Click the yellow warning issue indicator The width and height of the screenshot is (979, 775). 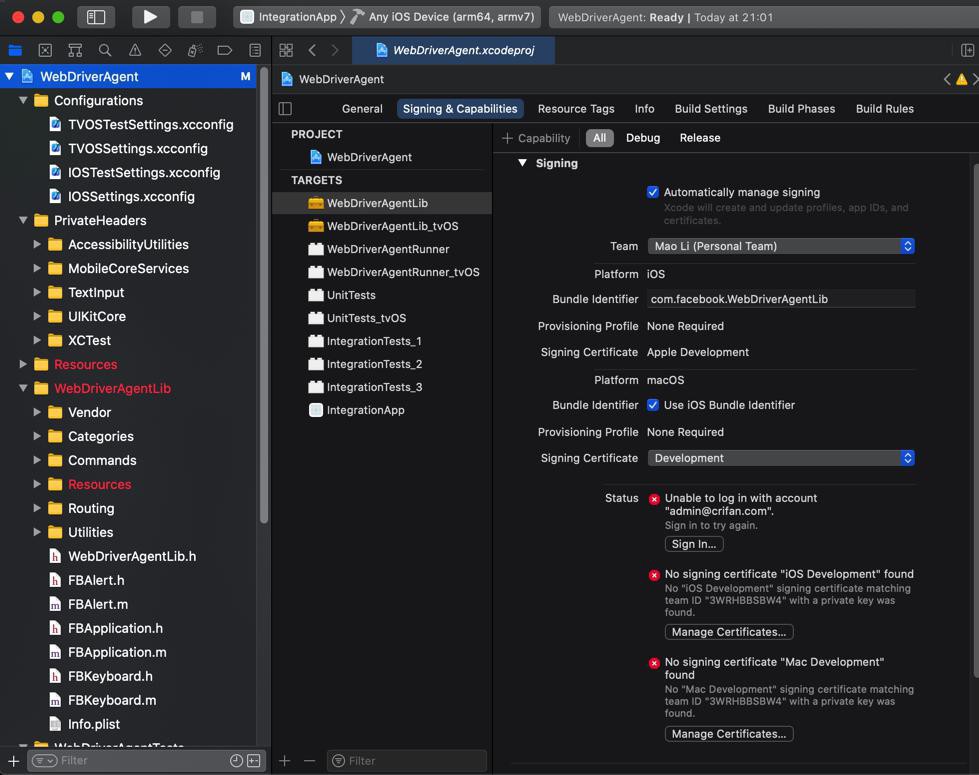(962, 79)
